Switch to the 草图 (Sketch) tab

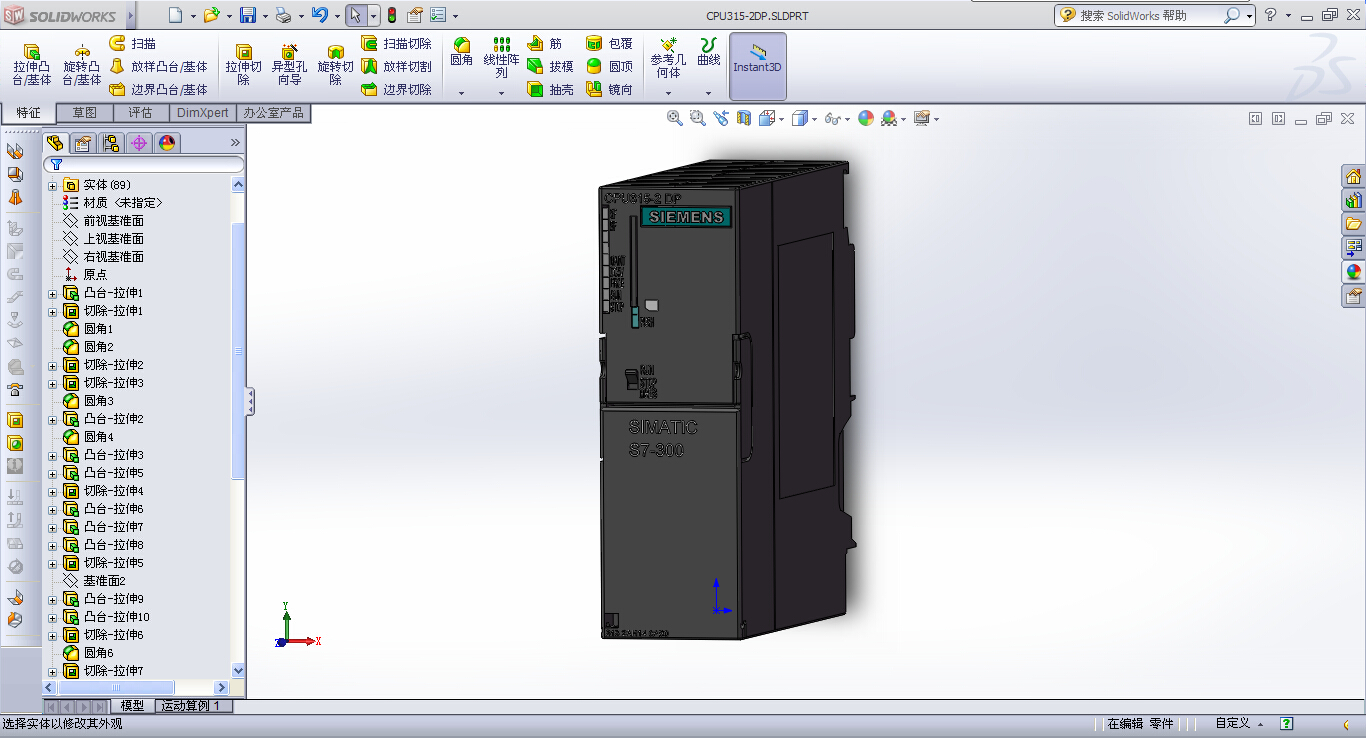[x=85, y=113]
